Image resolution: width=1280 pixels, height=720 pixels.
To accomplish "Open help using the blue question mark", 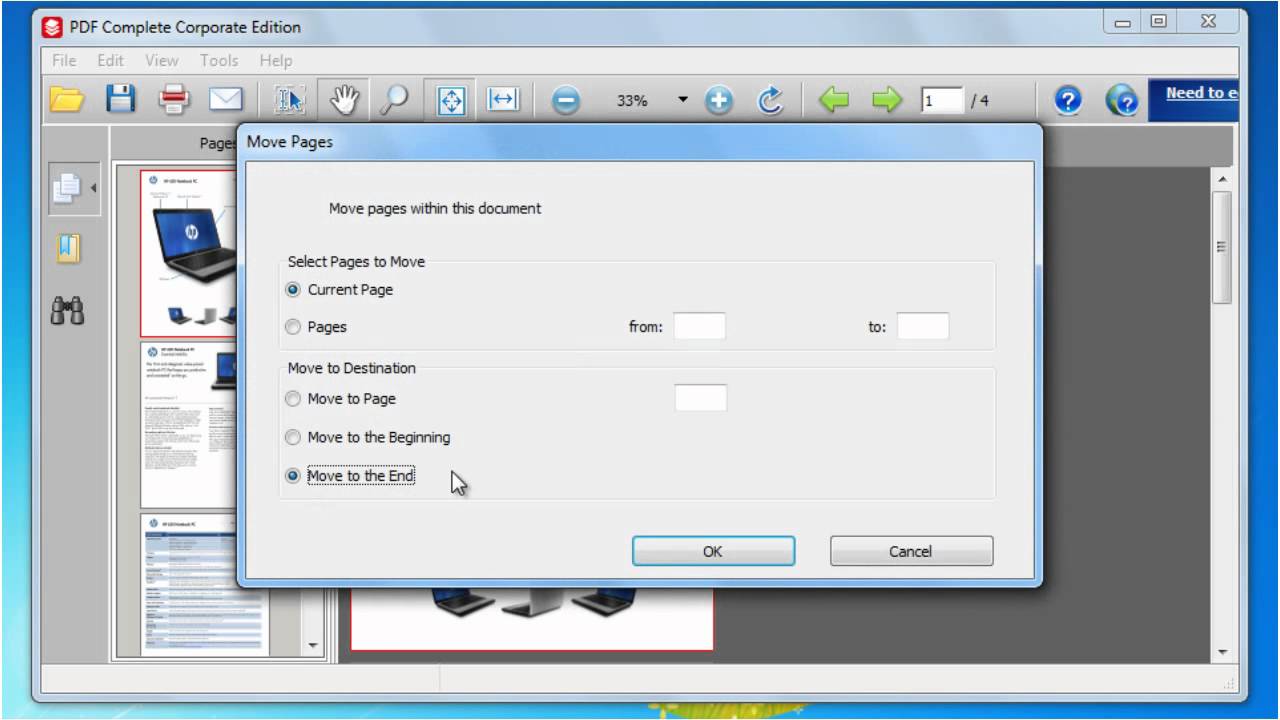I will [1068, 100].
